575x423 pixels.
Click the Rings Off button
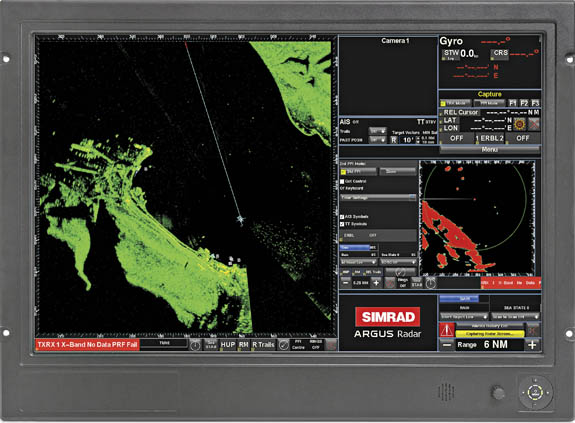pos(403,283)
